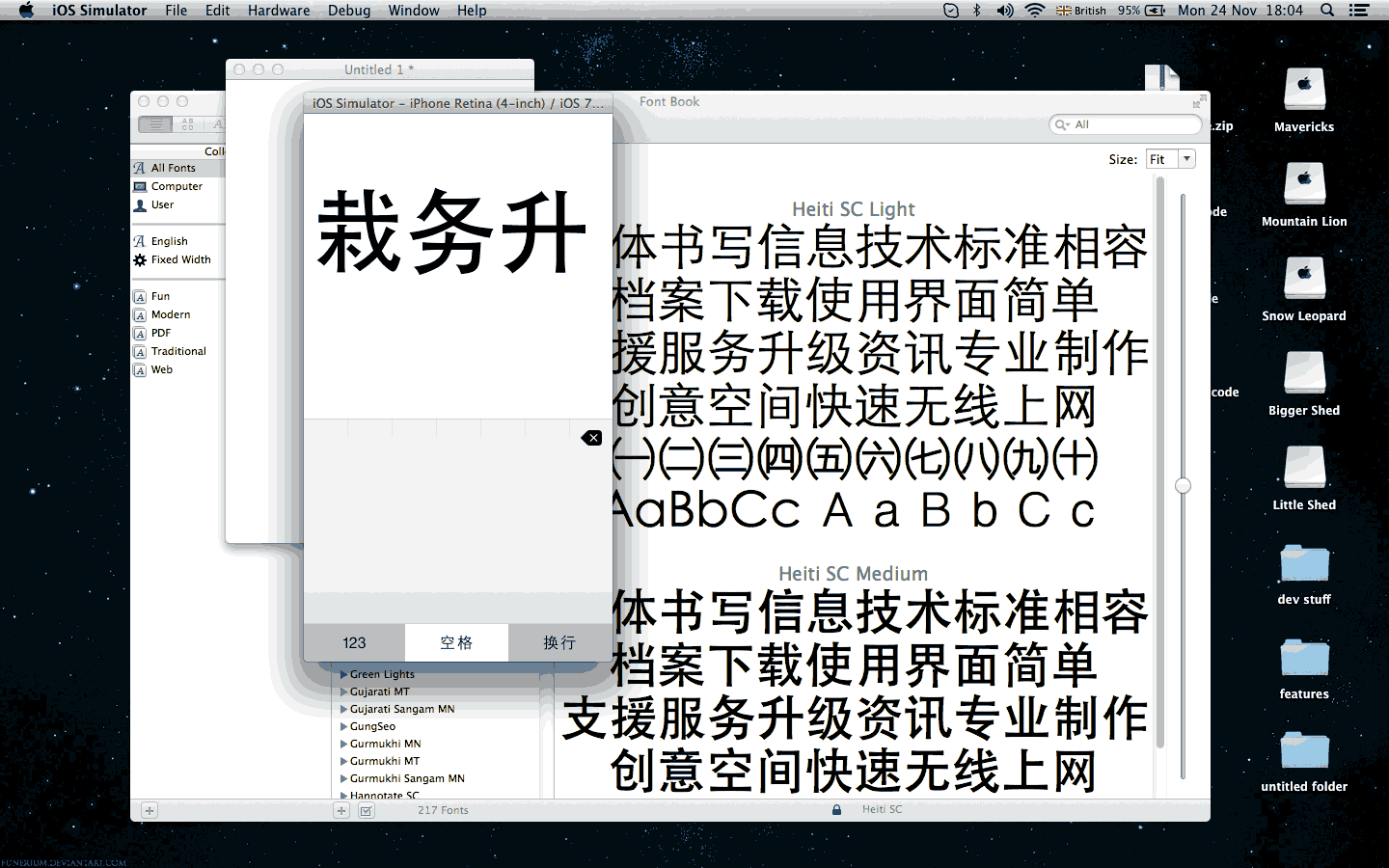Click the add font plus button
This screenshot has width=1389, height=868.
click(x=341, y=811)
